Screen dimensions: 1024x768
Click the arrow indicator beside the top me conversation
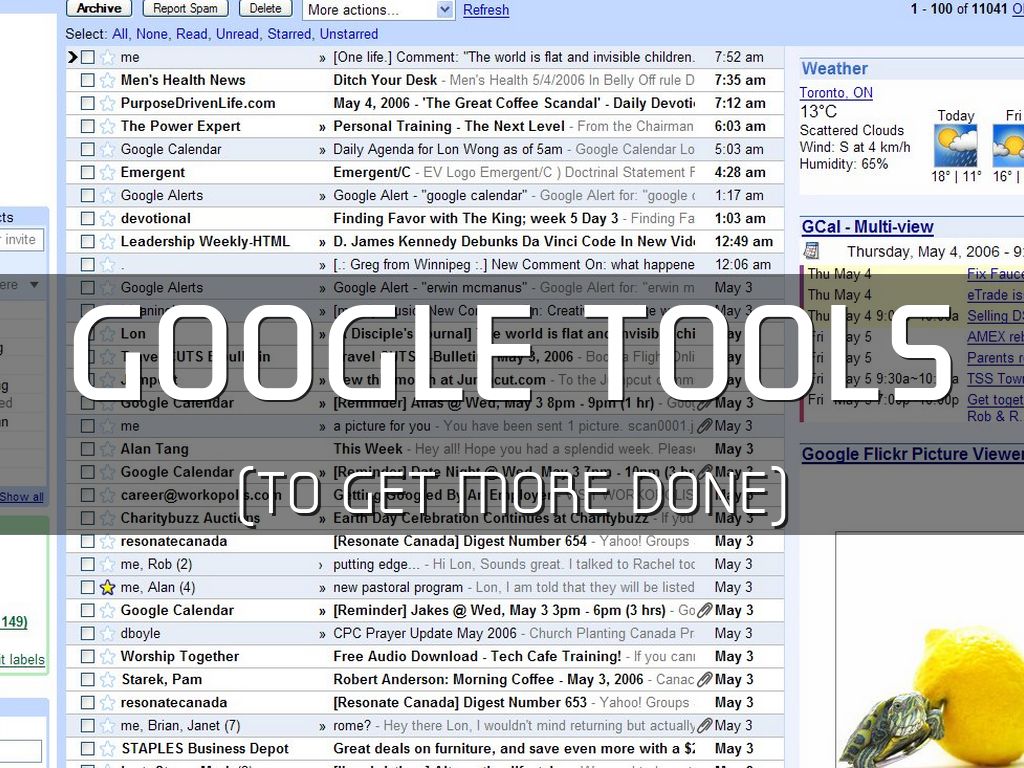pos(72,57)
